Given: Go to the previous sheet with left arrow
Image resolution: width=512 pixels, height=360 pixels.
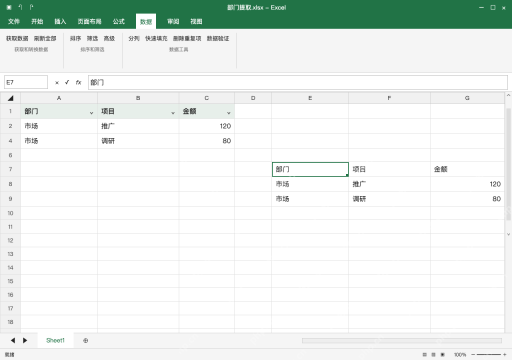Looking at the screenshot, I should (13, 340).
